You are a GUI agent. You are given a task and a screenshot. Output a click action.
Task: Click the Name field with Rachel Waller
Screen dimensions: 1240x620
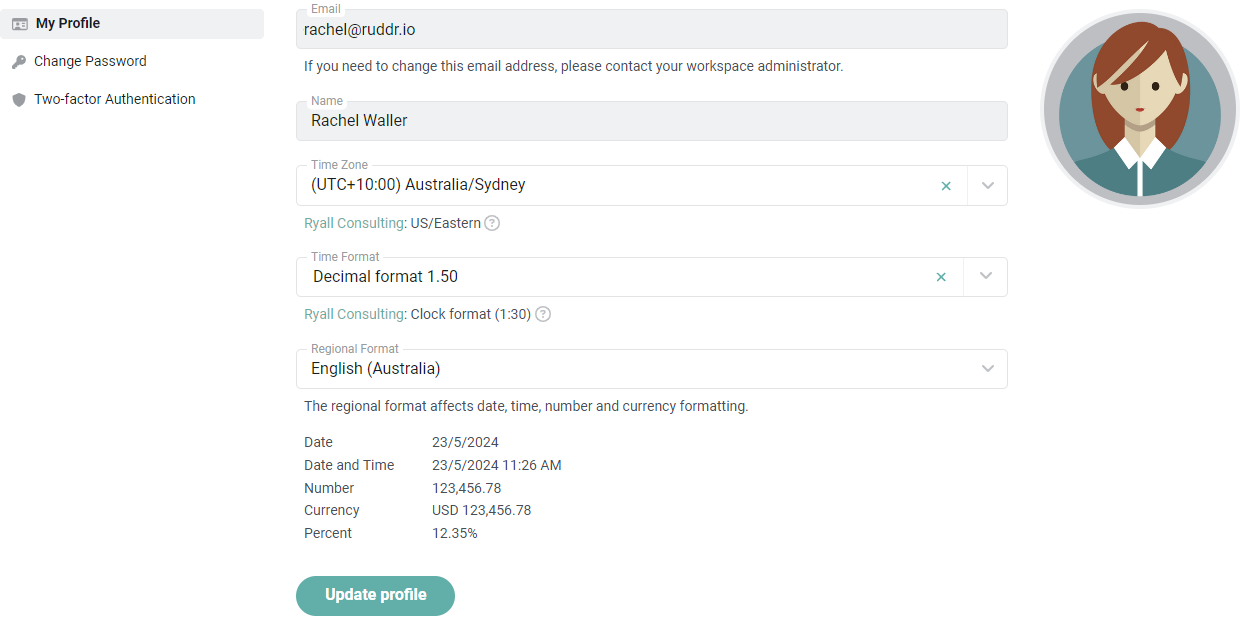652,121
